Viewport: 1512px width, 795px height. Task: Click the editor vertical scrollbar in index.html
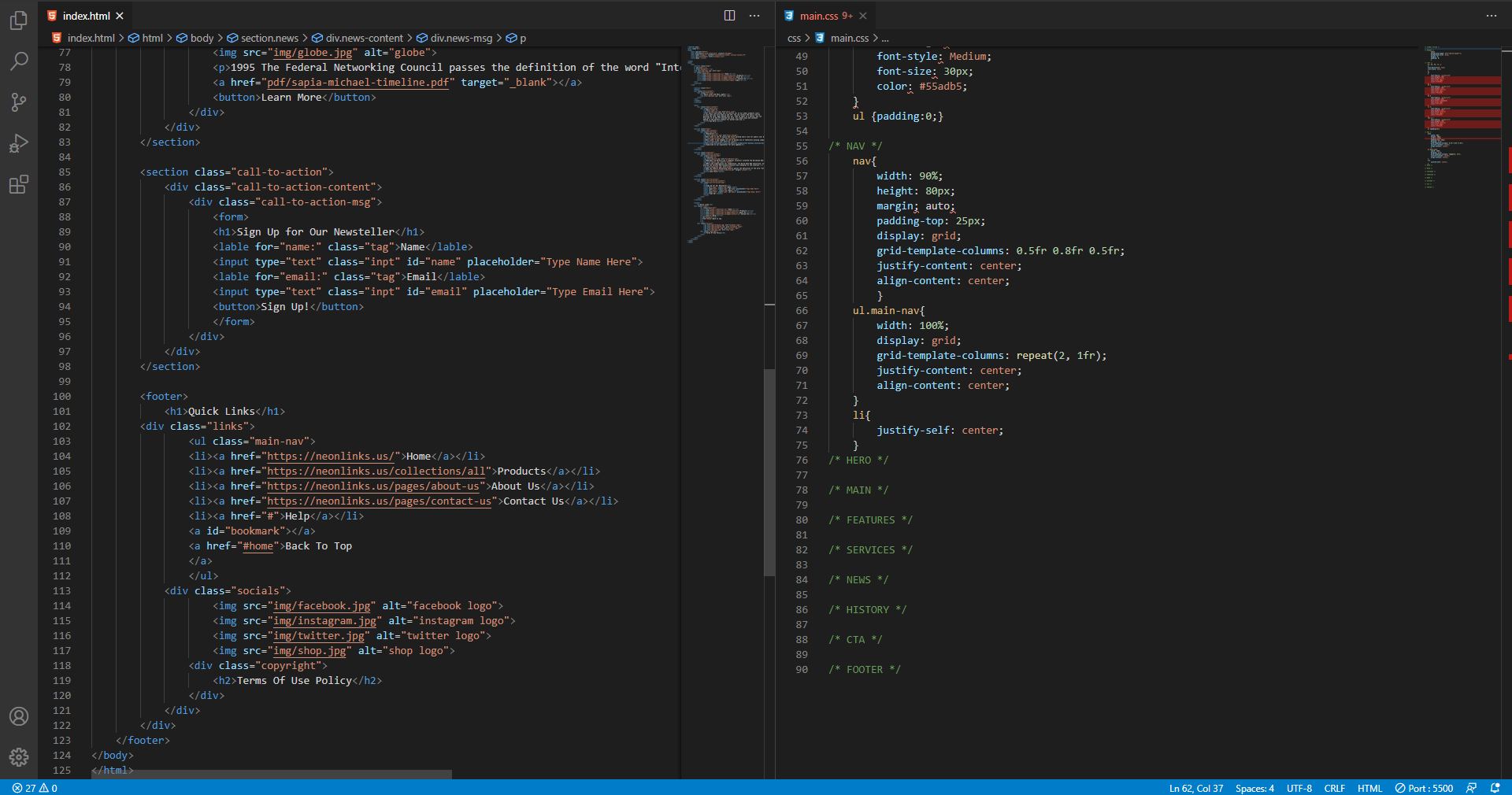[769, 472]
